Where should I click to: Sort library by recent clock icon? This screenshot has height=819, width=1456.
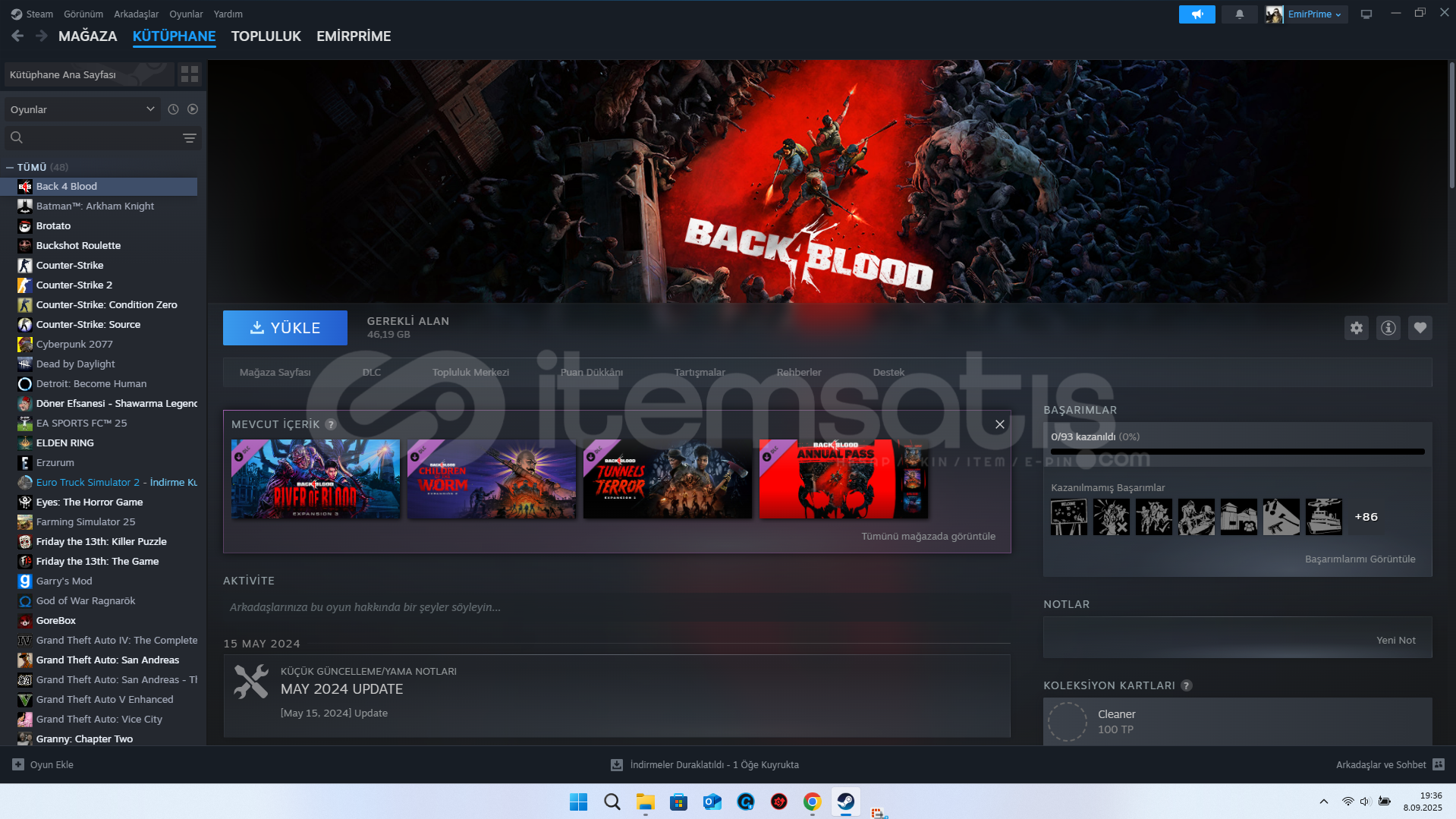tap(173, 109)
